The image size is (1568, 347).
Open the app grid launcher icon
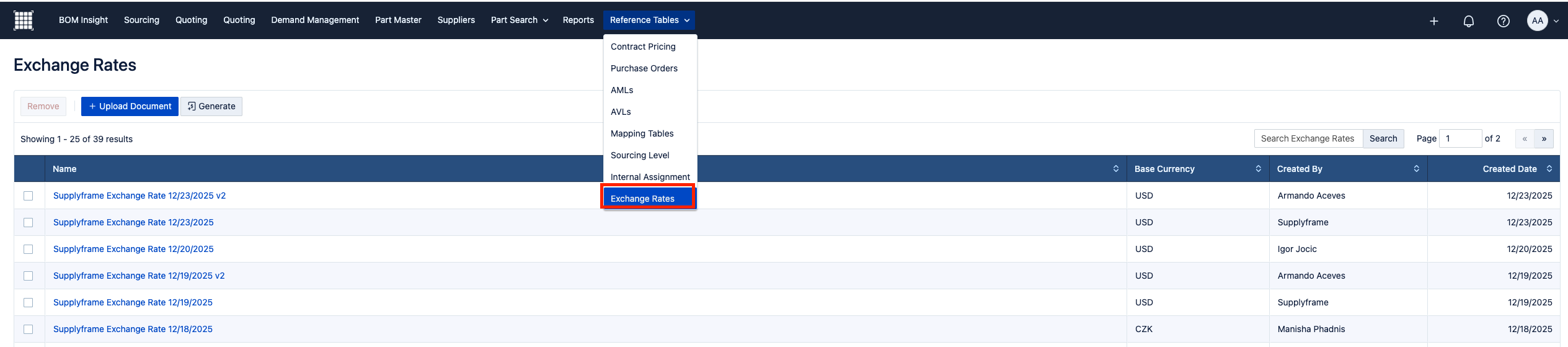tap(24, 20)
